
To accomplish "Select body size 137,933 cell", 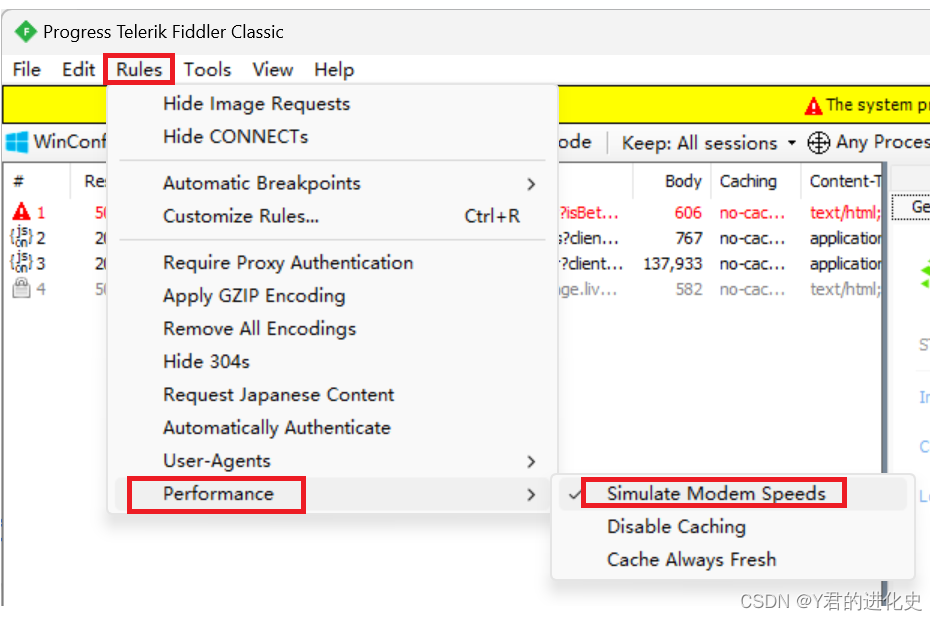I will tap(672, 264).
